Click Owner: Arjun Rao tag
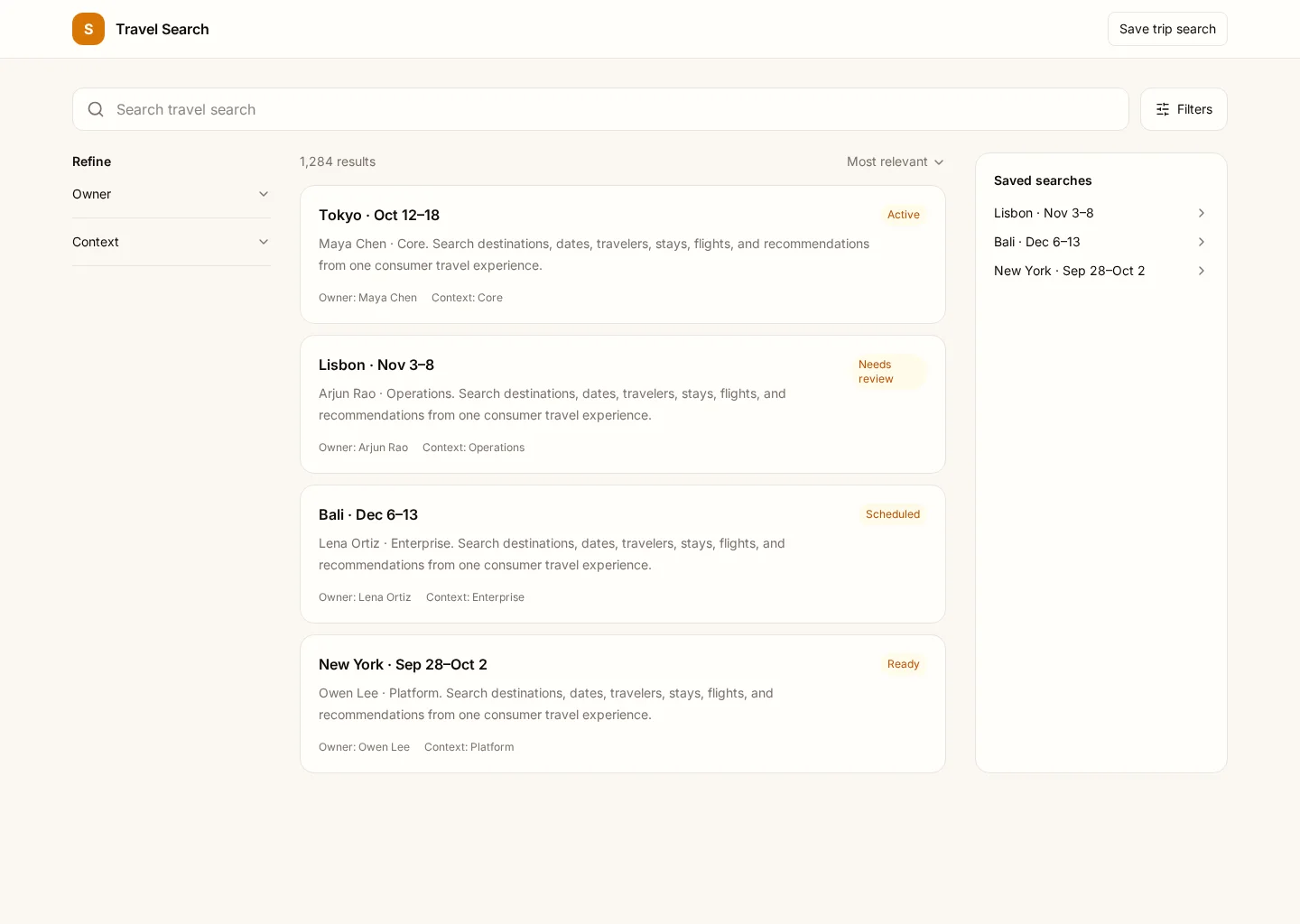 363,448
